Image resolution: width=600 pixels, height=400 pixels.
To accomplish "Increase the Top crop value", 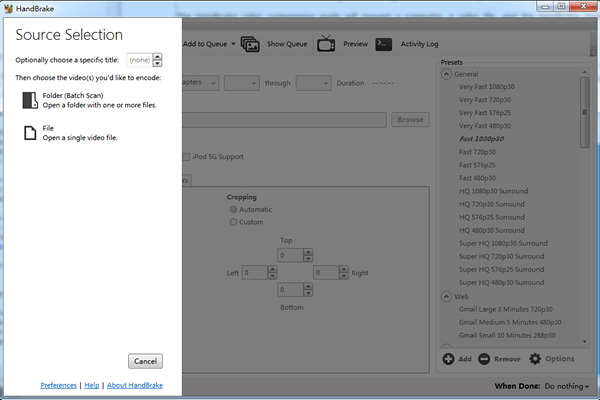I will coord(308,252).
